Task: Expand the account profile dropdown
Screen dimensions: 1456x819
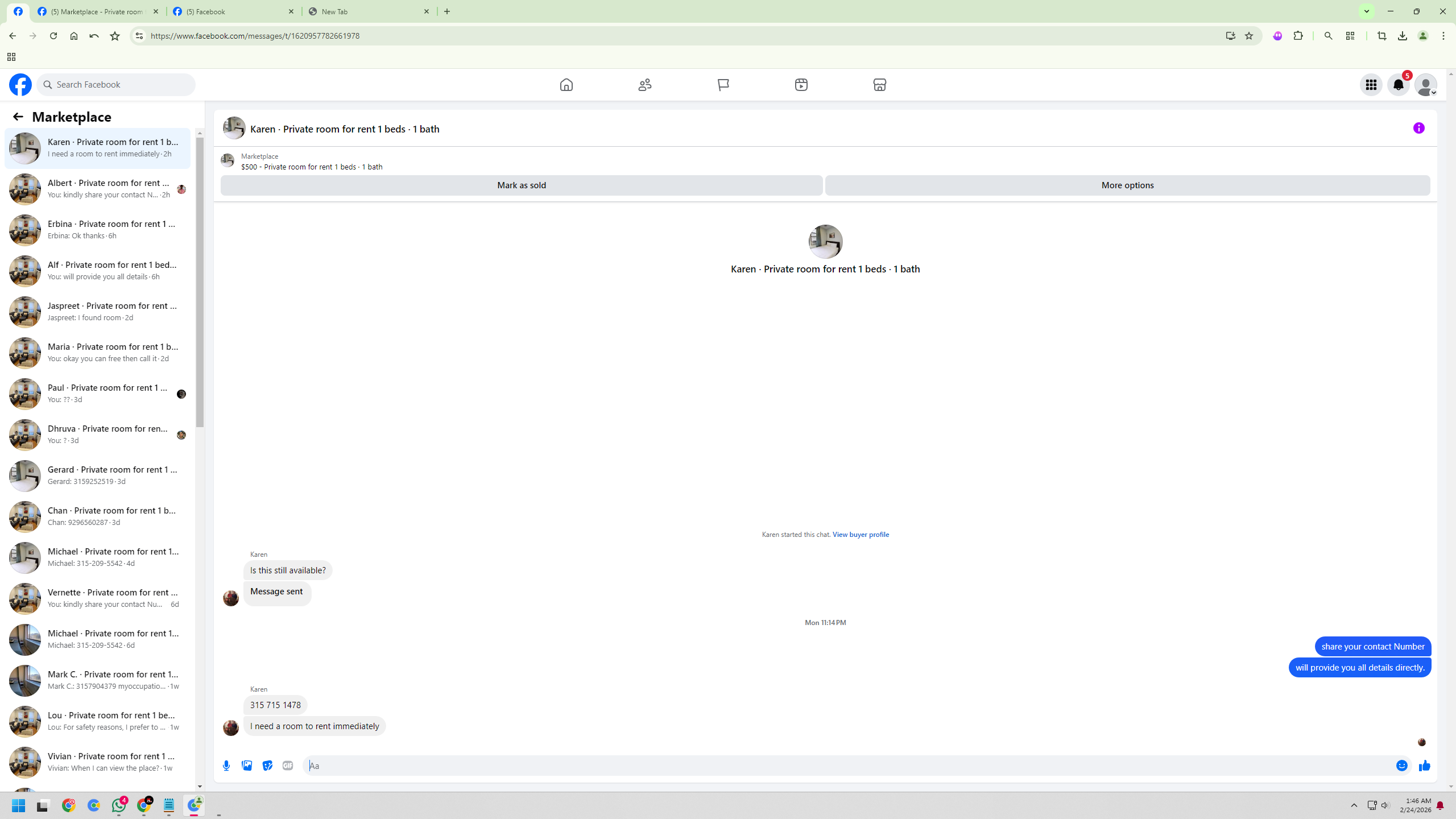Action: pyautogui.click(x=1426, y=85)
